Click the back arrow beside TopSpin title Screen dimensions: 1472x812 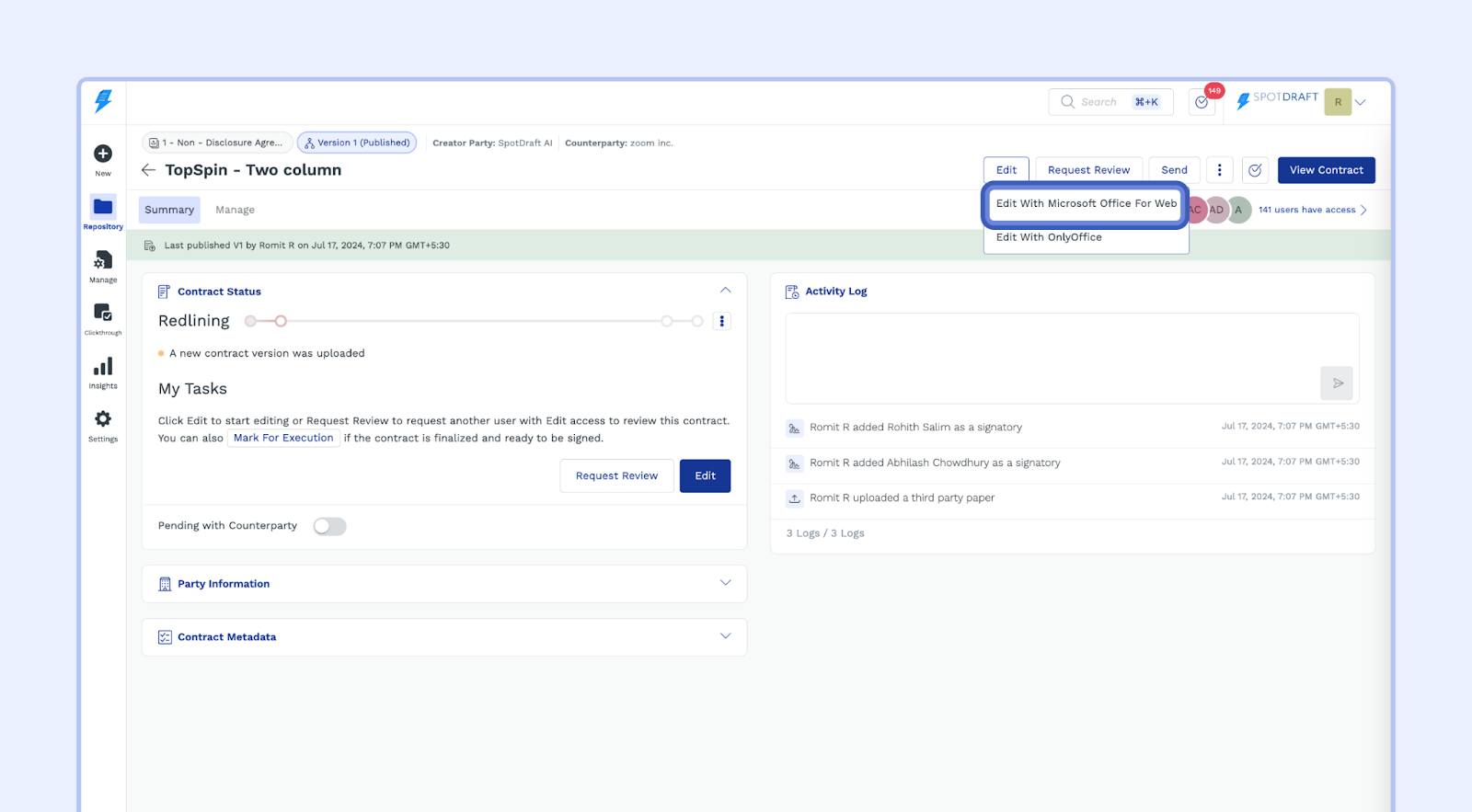[x=148, y=170]
